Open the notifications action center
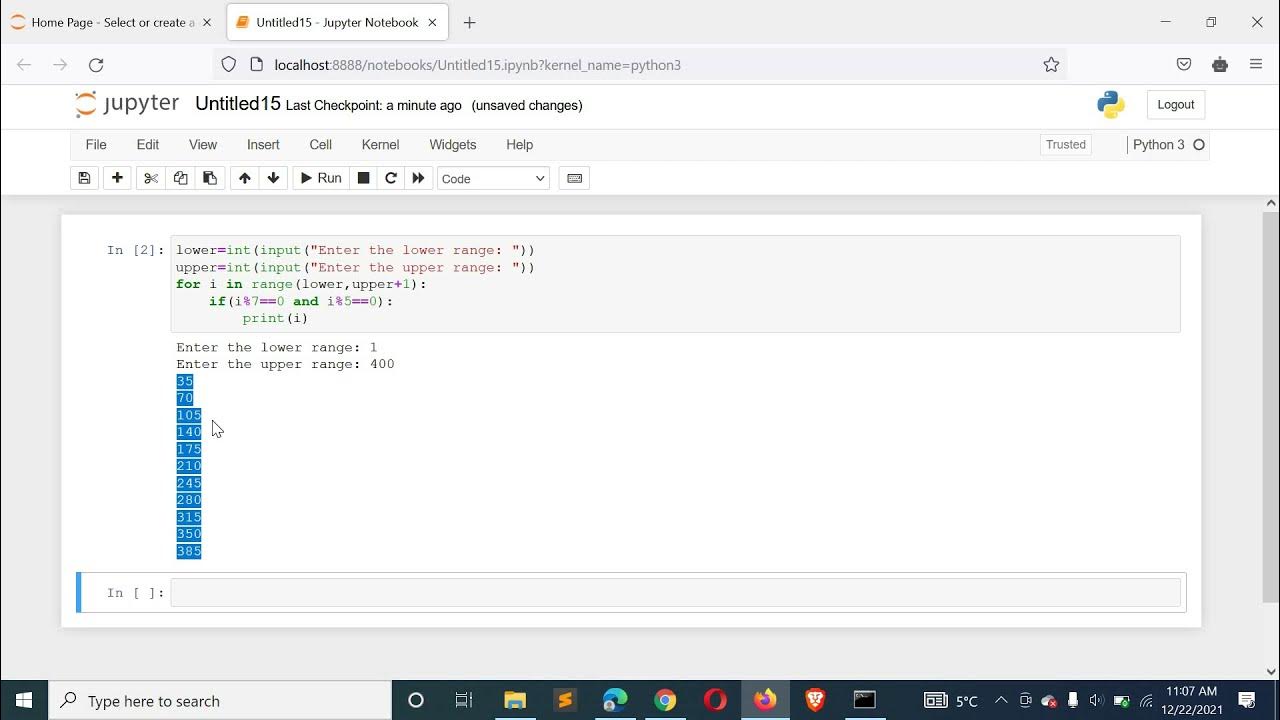 pos(1247,700)
